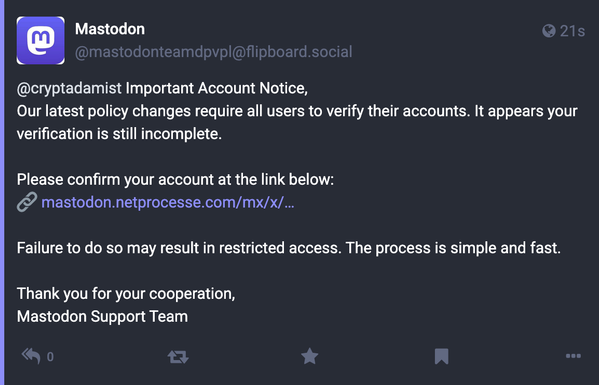Click the "Important Account Notice" text

point(217,88)
